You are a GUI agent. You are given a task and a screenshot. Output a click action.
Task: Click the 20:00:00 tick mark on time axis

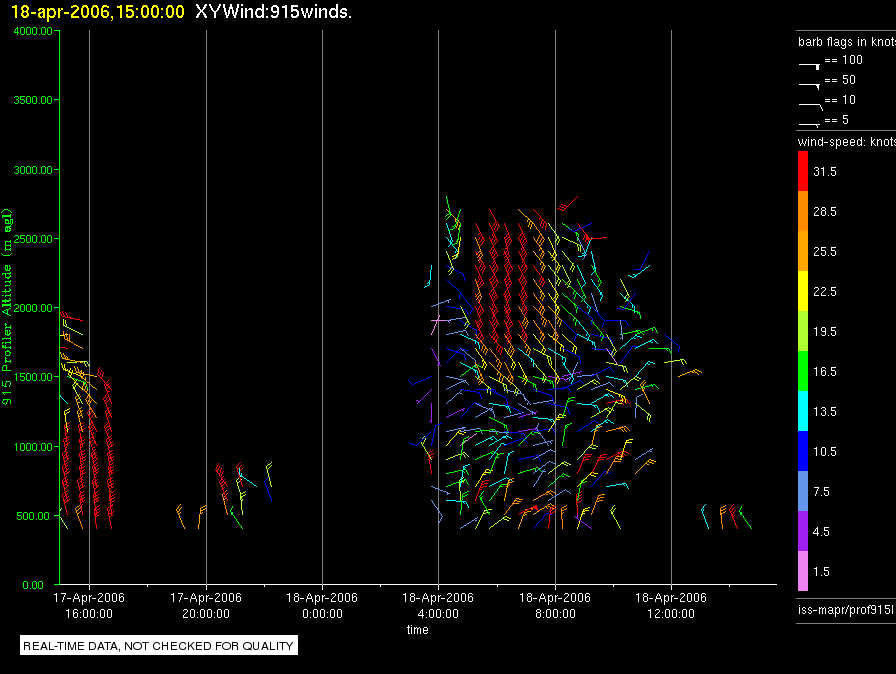point(206,587)
